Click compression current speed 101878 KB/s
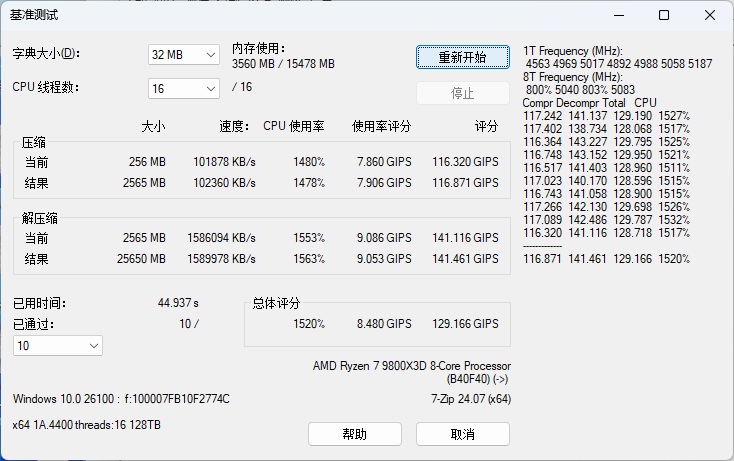Image resolution: width=734 pixels, height=461 pixels. point(224,162)
